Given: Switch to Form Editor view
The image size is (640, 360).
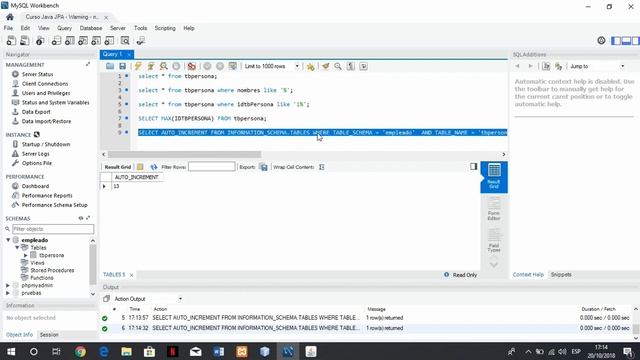Looking at the screenshot, I should click(494, 209).
